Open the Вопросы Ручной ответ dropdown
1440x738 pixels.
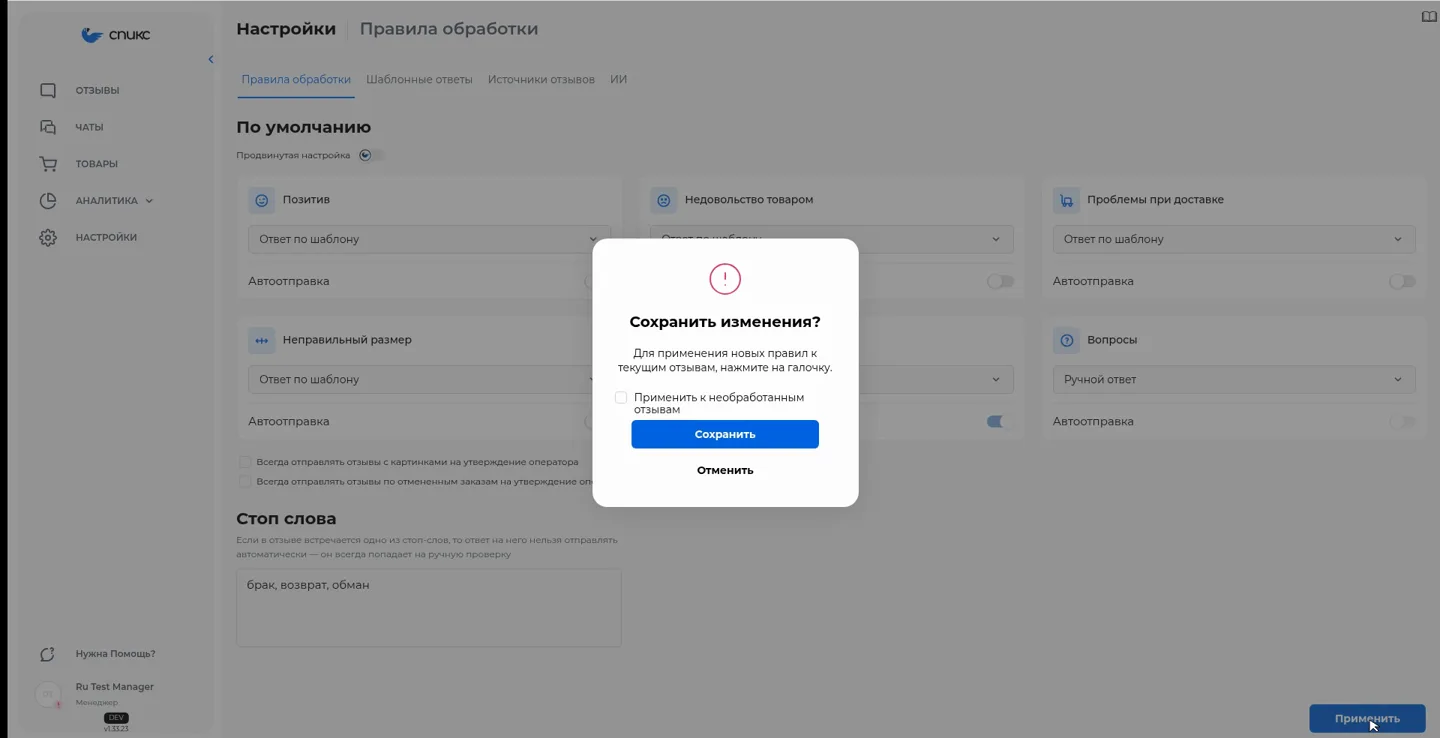tap(1234, 380)
